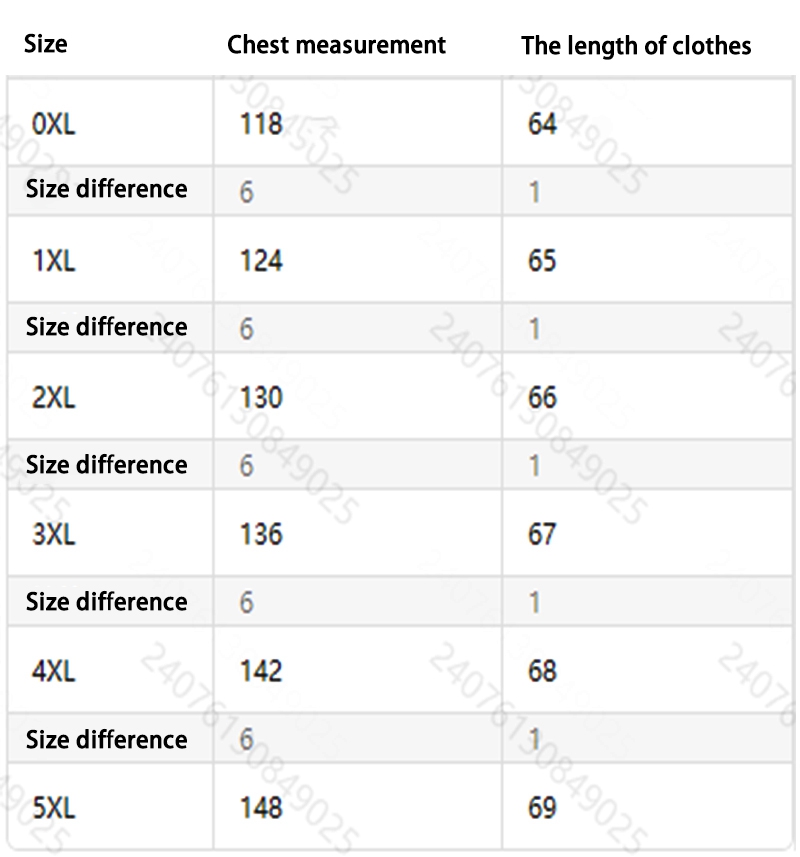Click the length value 68
This screenshot has width=800, height=857.
point(542,670)
